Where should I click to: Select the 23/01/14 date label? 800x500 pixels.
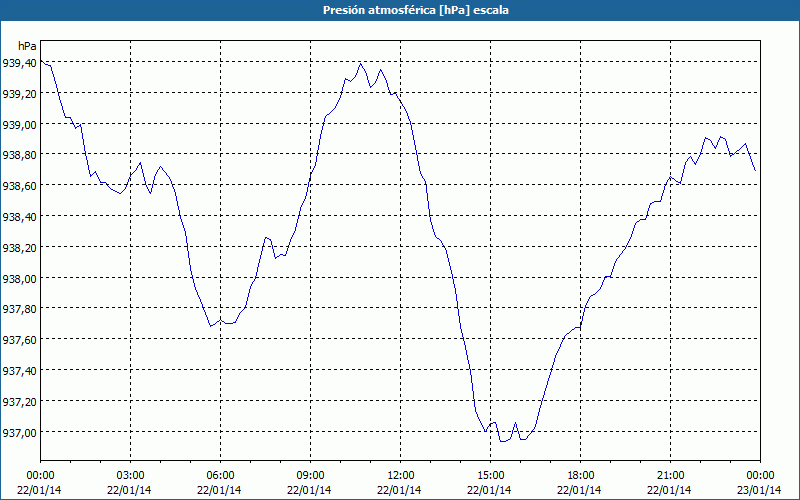pyautogui.click(x=759, y=490)
